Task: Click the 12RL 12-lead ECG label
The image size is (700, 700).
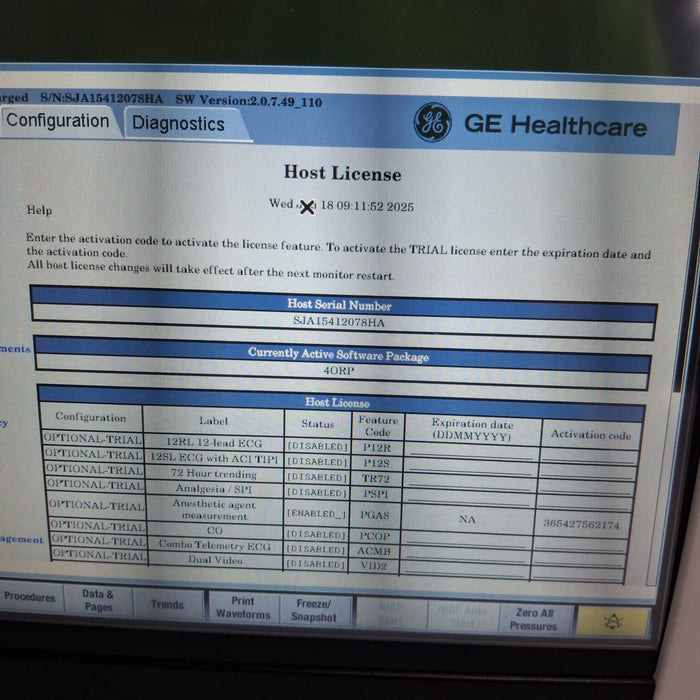Action: coord(214,442)
